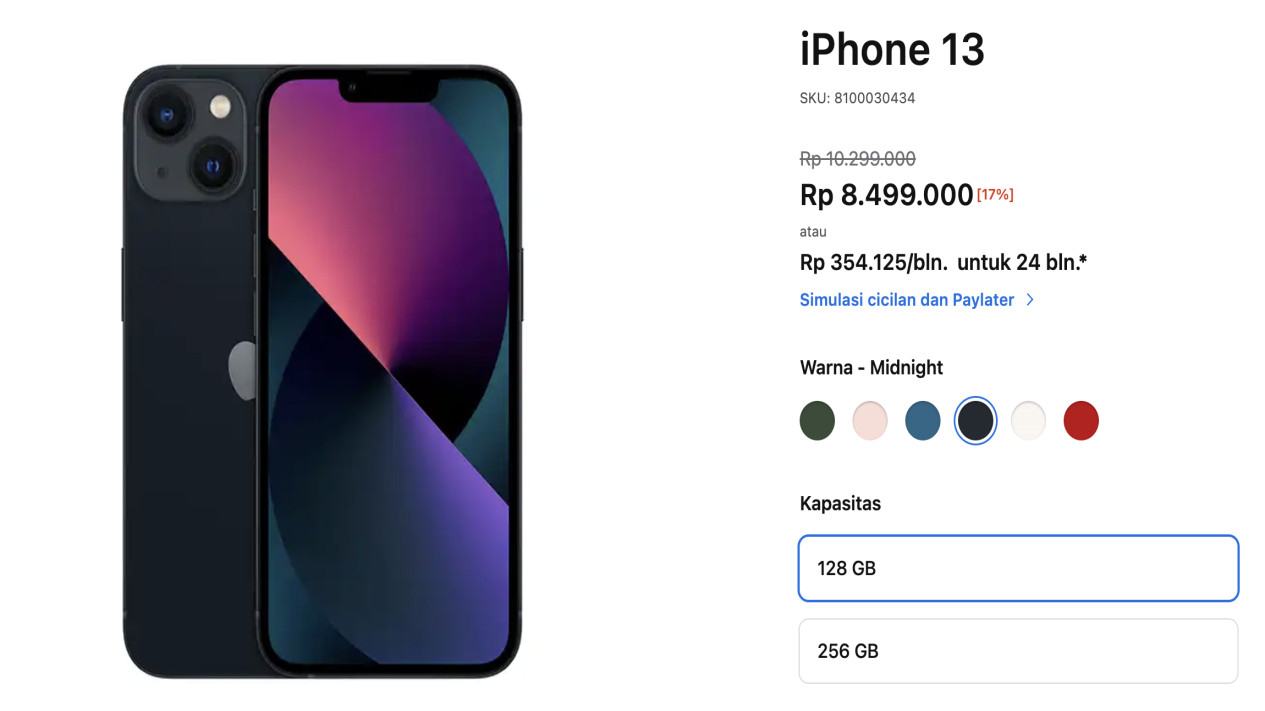The image size is (1265, 711).
Task: Click the Rp 354.125/bln installment text
Action: tap(874, 263)
